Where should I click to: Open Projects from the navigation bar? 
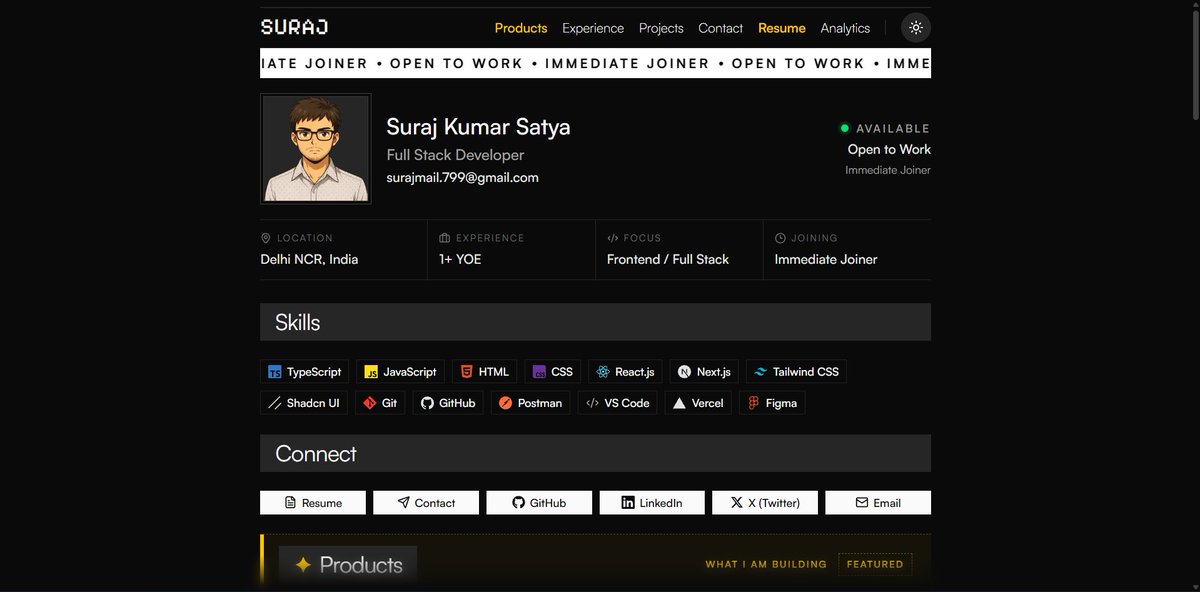[x=661, y=28]
